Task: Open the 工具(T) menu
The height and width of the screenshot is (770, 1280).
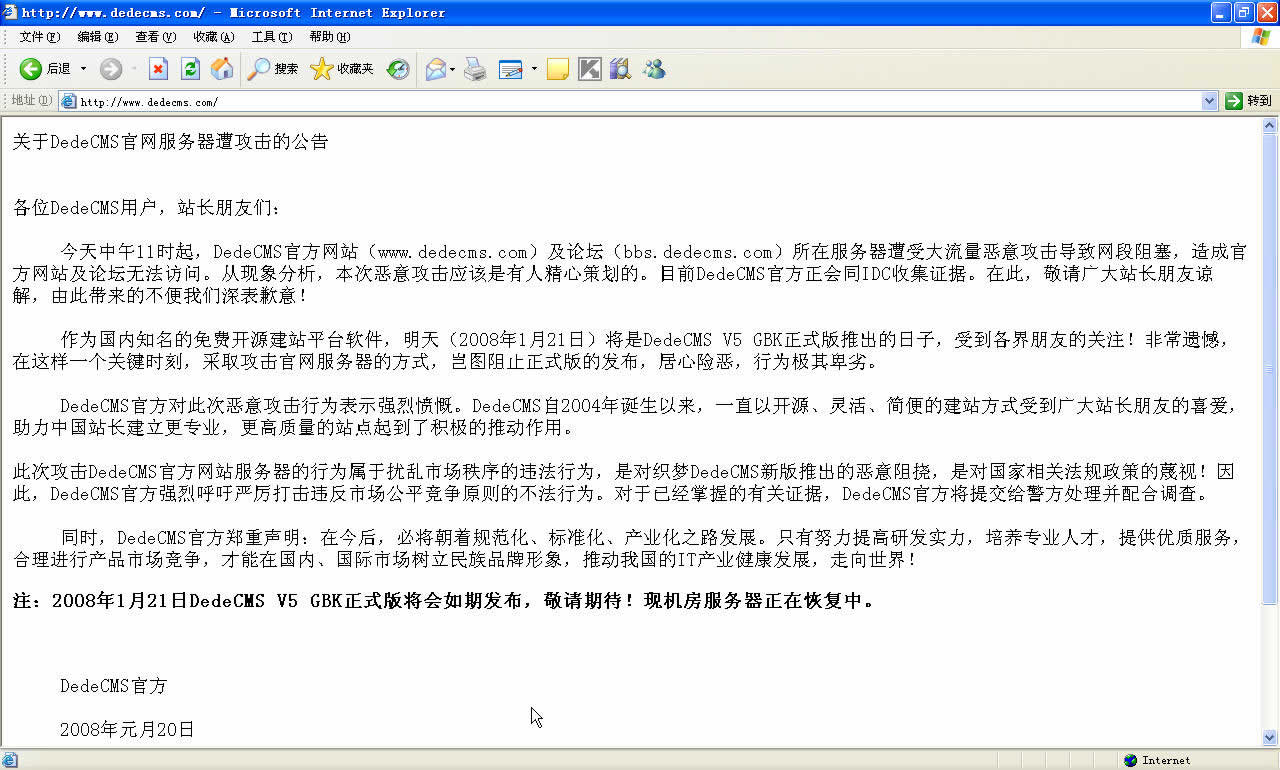Action: 272,37
